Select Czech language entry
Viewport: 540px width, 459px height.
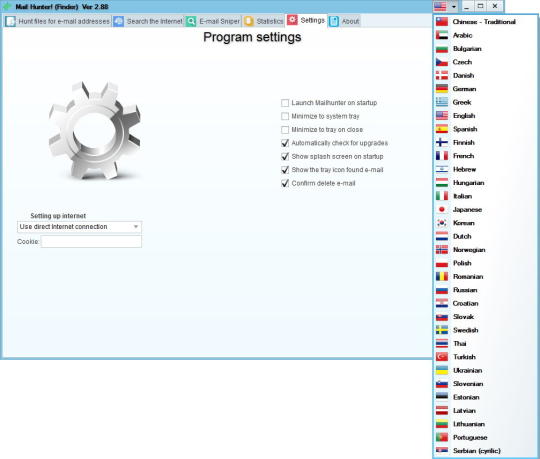485,62
